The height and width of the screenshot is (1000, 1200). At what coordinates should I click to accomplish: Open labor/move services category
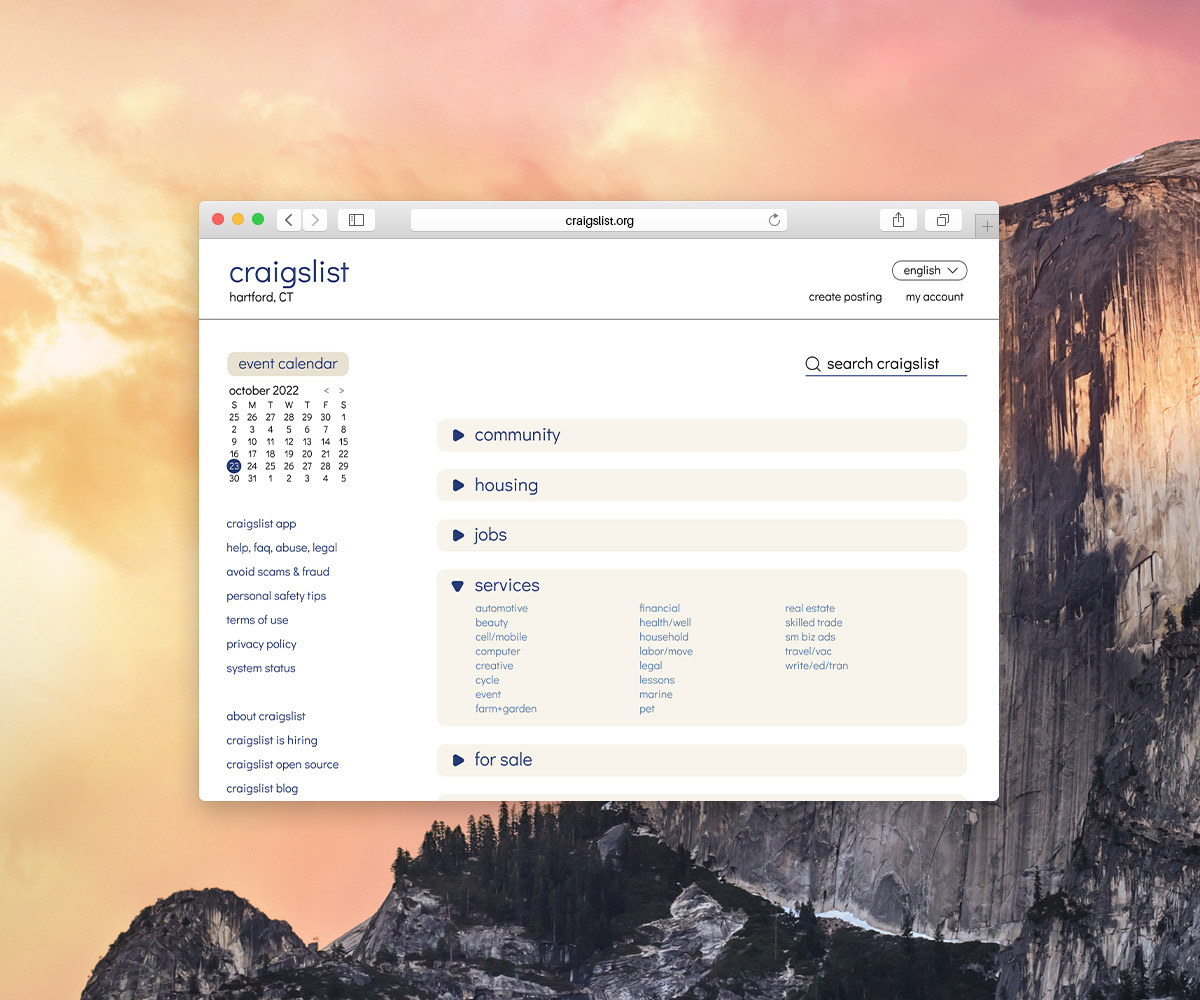pyautogui.click(x=666, y=651)
